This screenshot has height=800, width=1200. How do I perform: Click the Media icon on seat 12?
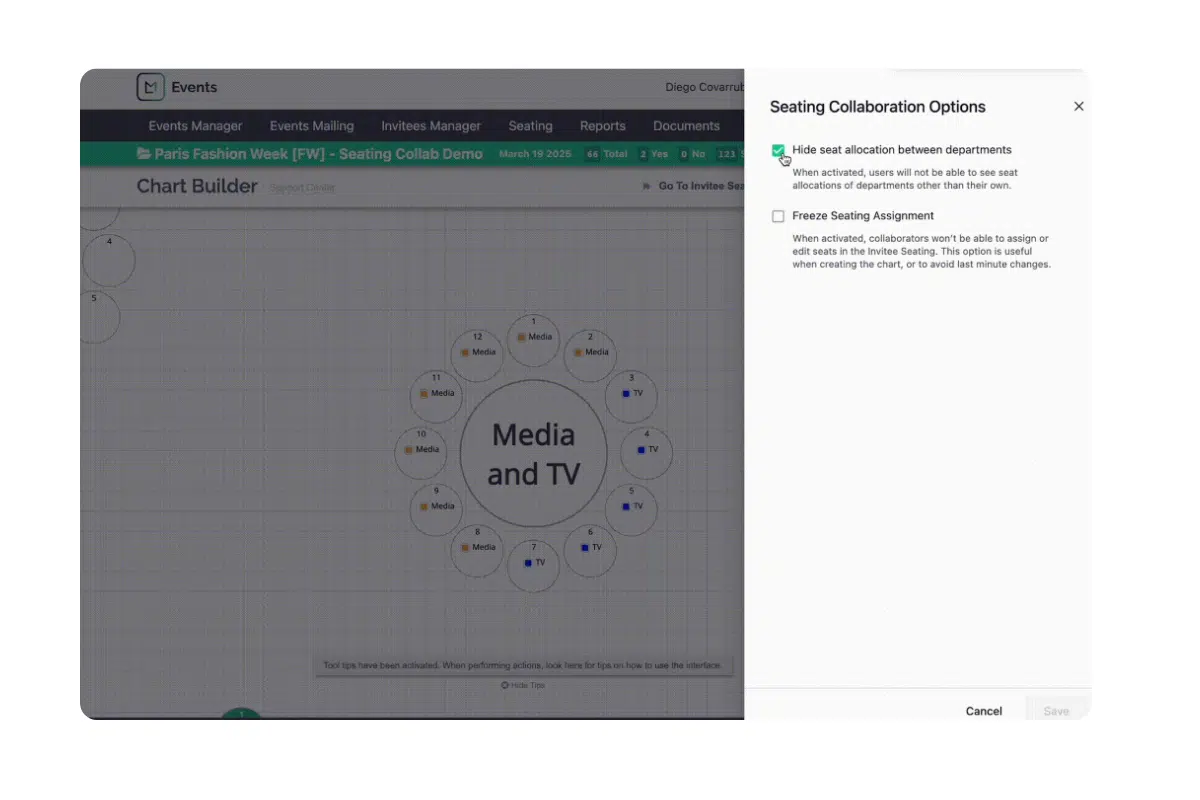tap(465, 352)
